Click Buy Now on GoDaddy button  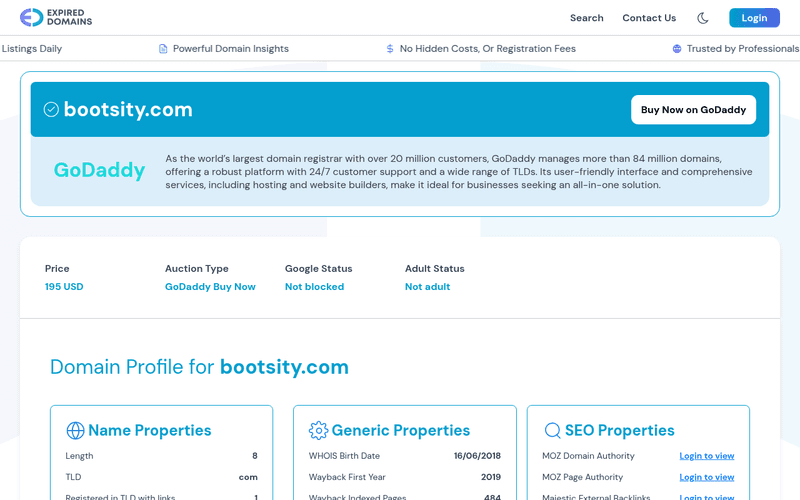693,110
